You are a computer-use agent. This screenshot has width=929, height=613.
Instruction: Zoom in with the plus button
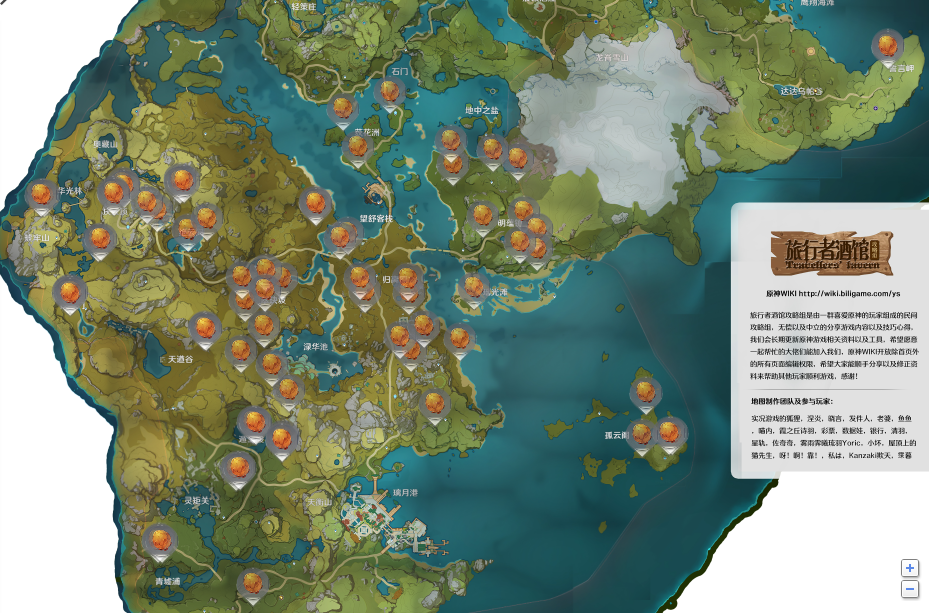click(x=910, y=569)
